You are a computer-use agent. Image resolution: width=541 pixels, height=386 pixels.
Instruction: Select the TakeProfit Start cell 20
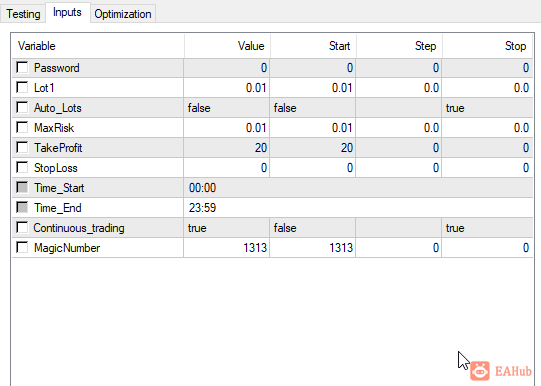pyautogui.click(x=313, y=148)
